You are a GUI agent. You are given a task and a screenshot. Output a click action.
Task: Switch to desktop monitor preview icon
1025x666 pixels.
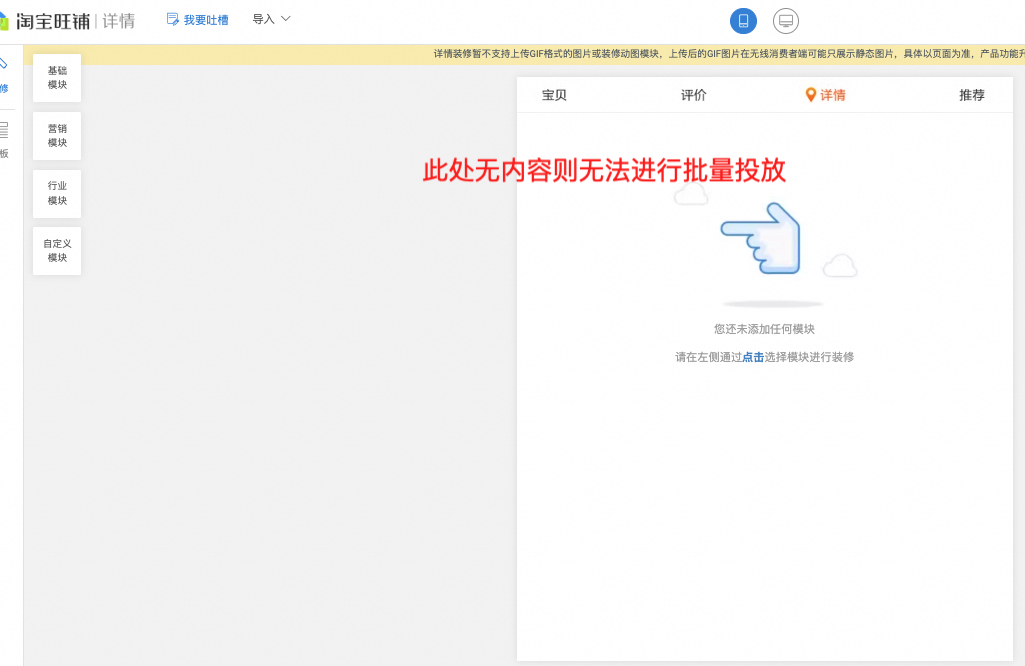point(786,21)
